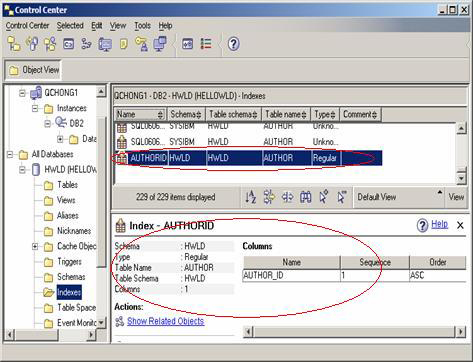Click the Columns pane scroll right arrow

click(x=461, y=332)
